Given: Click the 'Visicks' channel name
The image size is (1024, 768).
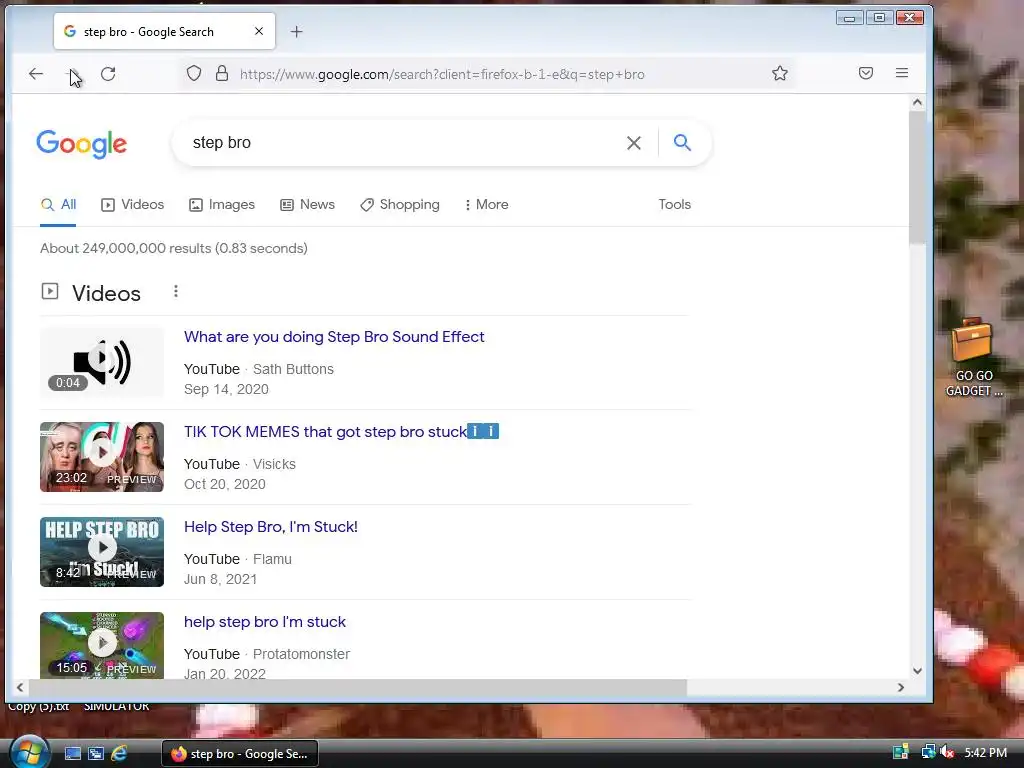Looking at the screenshot, I should coord(274,464).
